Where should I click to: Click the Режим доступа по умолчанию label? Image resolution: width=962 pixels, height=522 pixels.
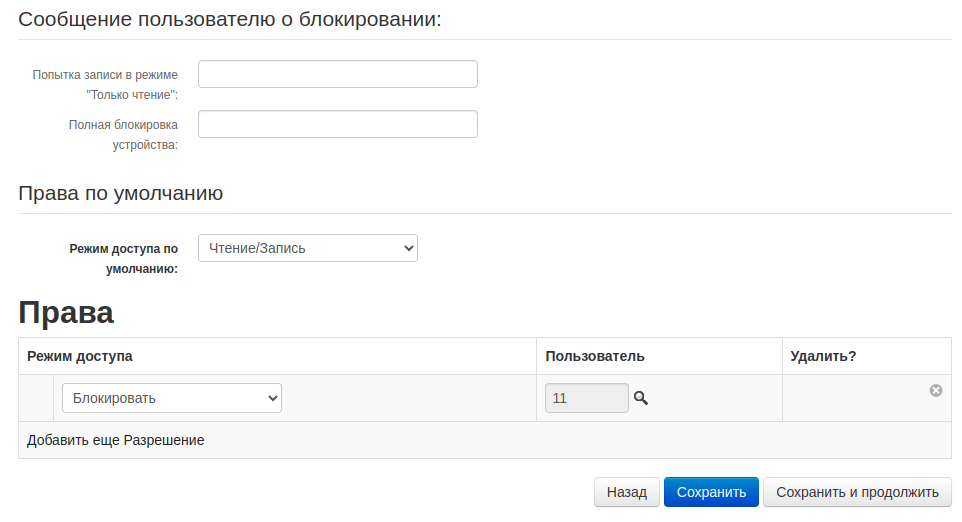click(124, 258)
